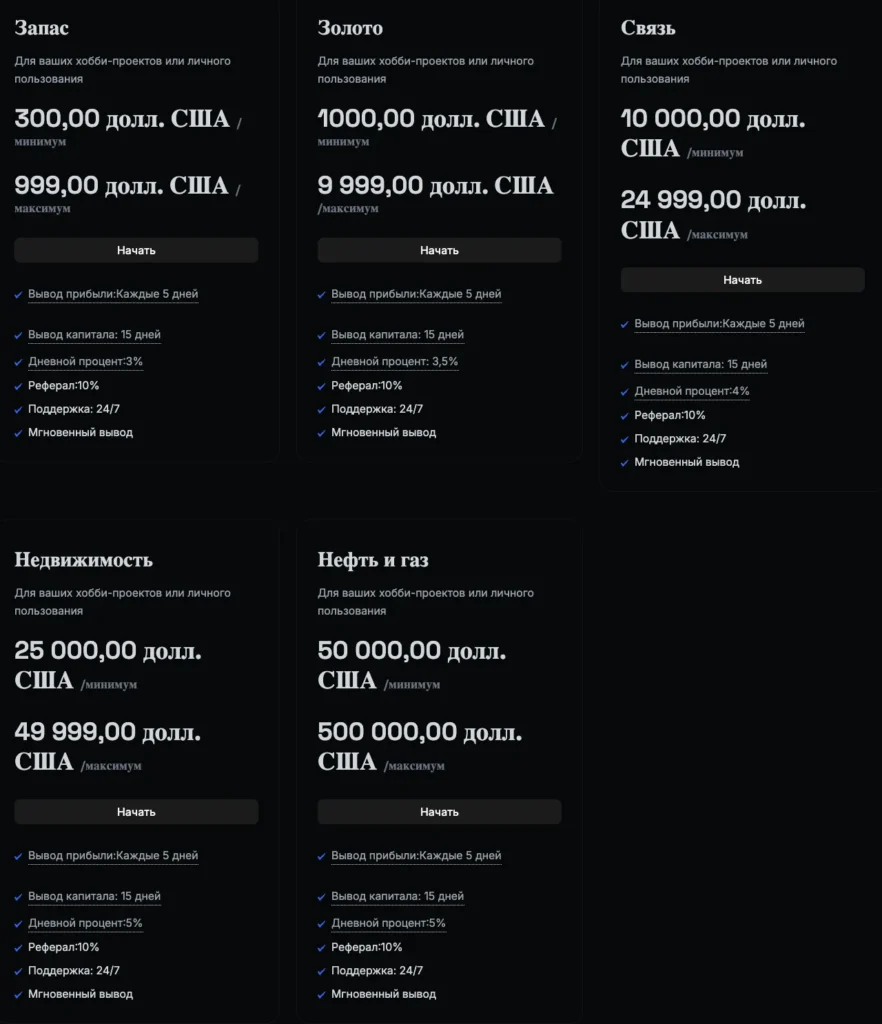The width and height of the screenshot is (882, 1024).
Task: Click the Начать button in the Запас plan
Action: (136, 250)
